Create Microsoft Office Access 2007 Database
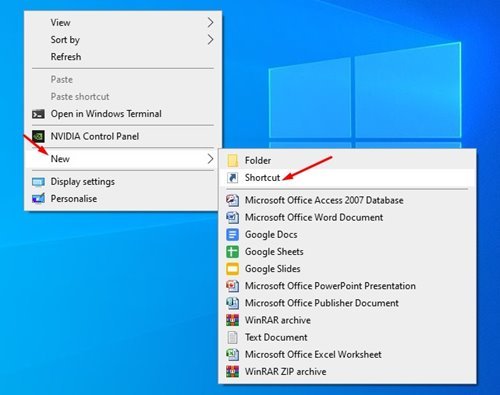500x395 pixels. [347, 200]
